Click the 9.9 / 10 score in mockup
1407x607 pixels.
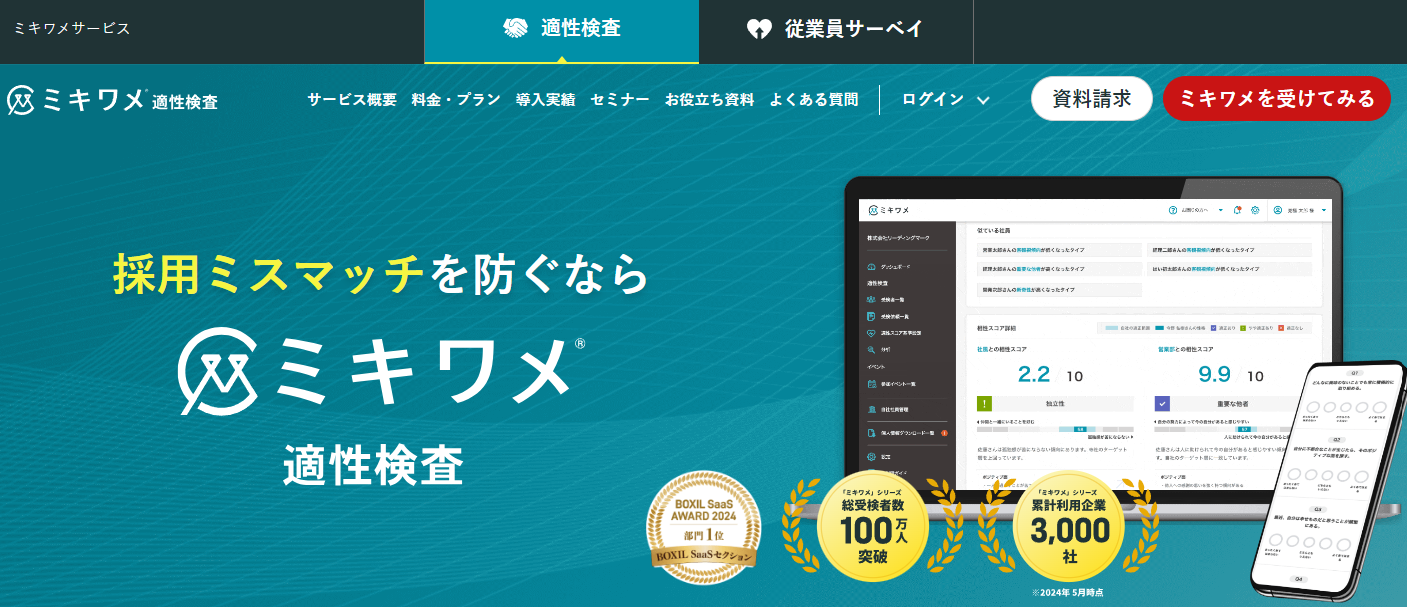tap(1231, 375)
